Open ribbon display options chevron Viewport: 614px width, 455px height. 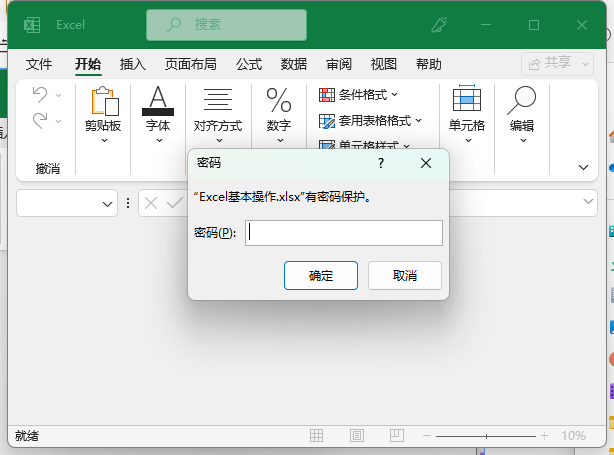(x=583, y=167)
